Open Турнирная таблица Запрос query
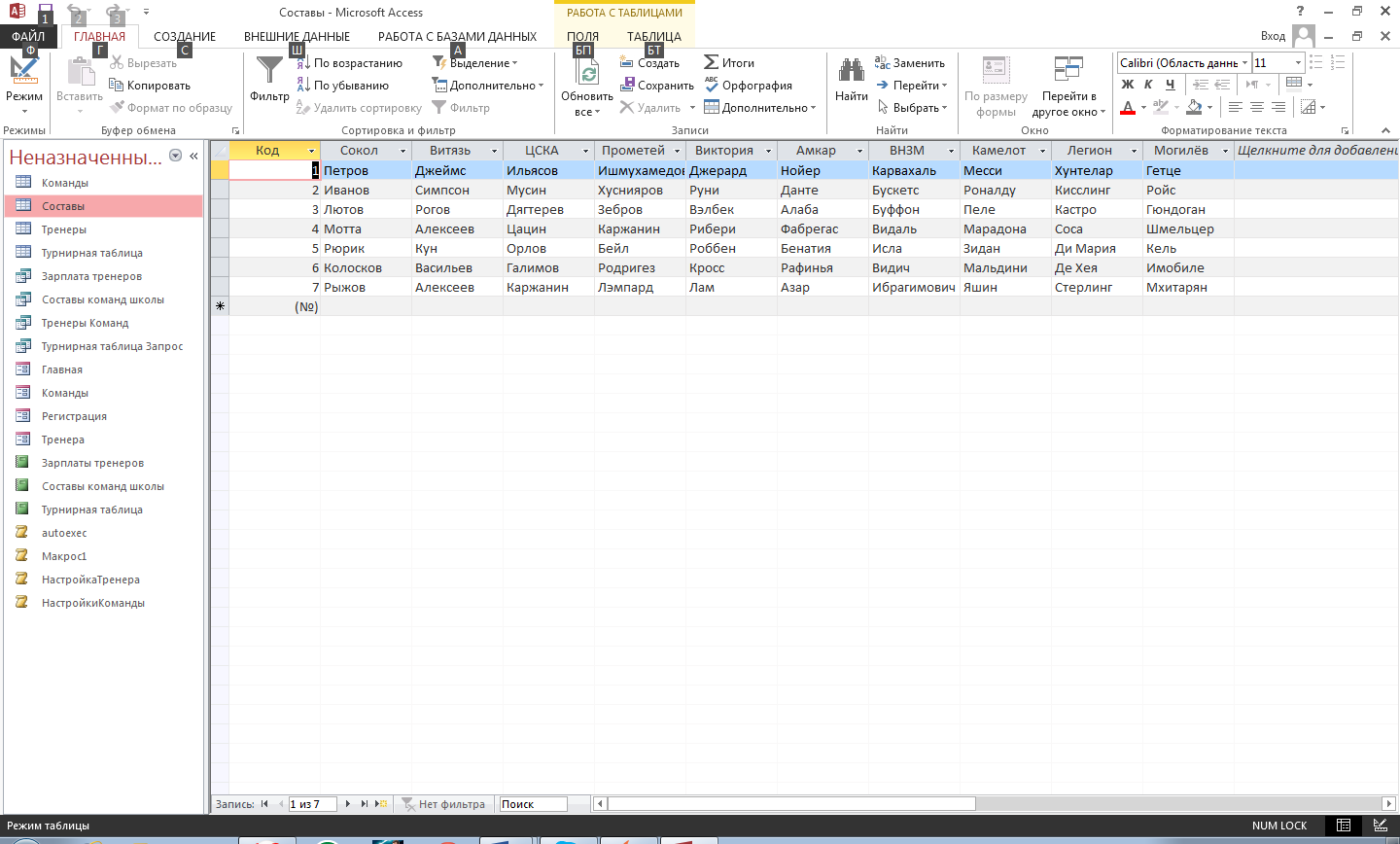The image size is (1400, 844). pos(112,346)
